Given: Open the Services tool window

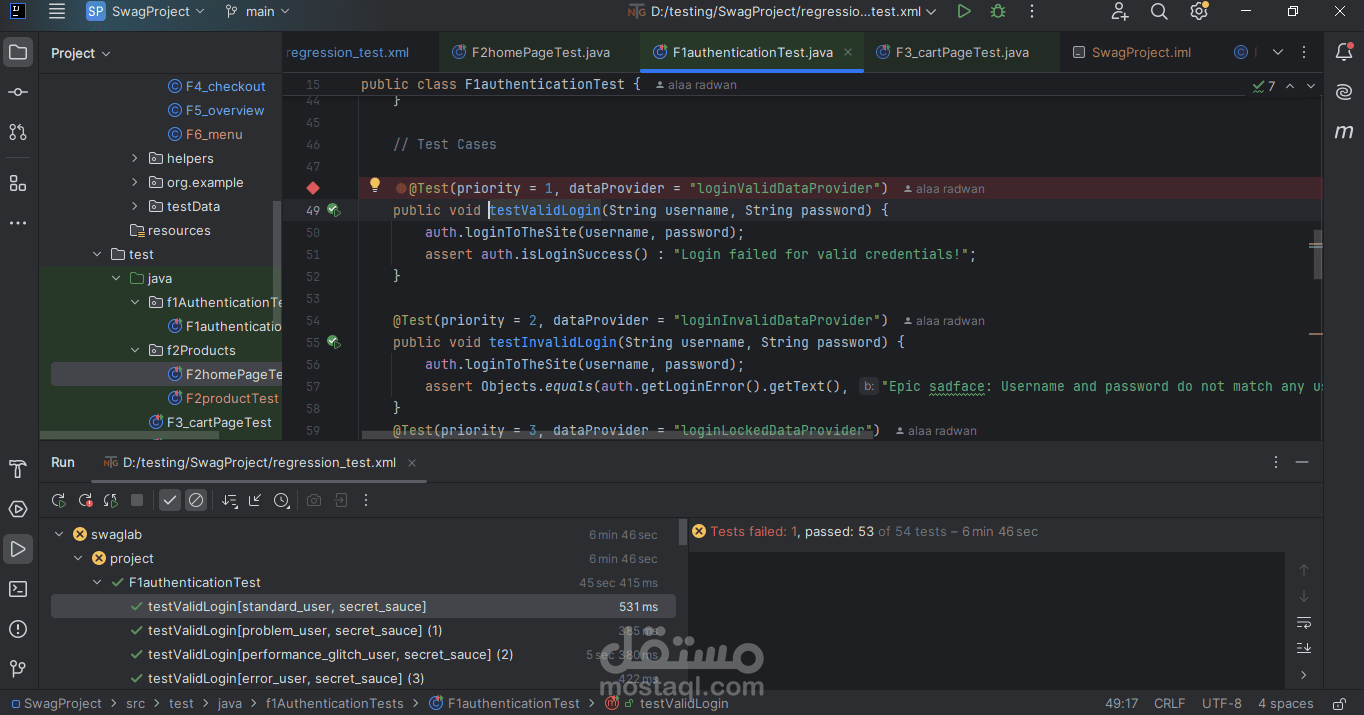Looking at the screenshot, I should coord(18,509).
